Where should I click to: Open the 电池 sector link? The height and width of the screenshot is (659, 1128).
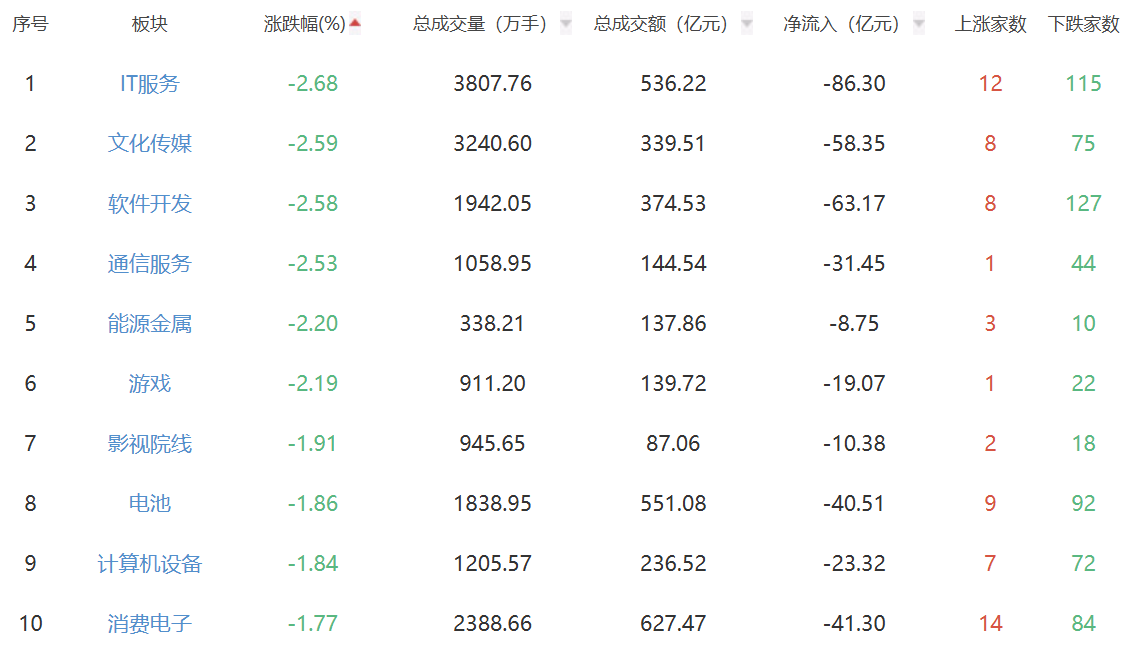tap(150, 504)
